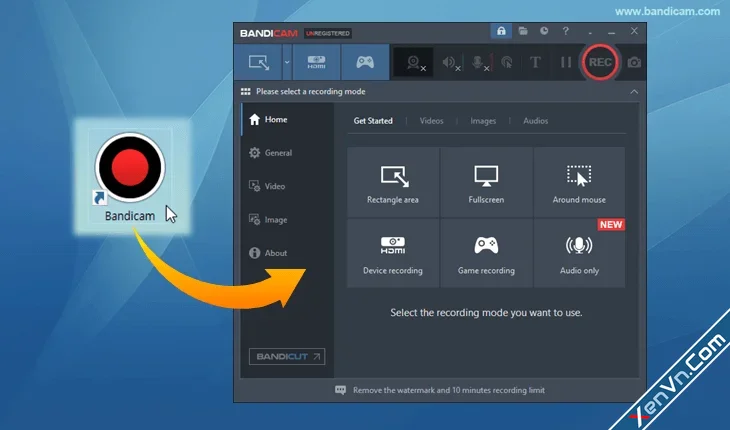Click the Please select a recording mode text
Viewport: 730px width, 430px height.
coord(311,92)
